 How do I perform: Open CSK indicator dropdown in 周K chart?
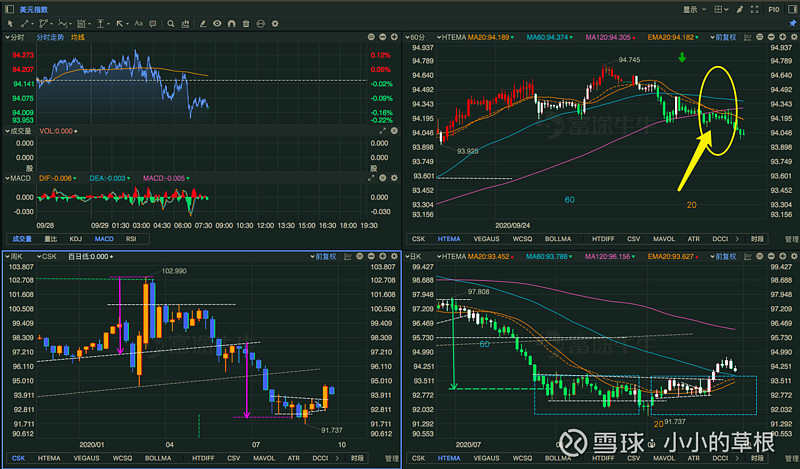pyautogui.click(x=46, y=256)
